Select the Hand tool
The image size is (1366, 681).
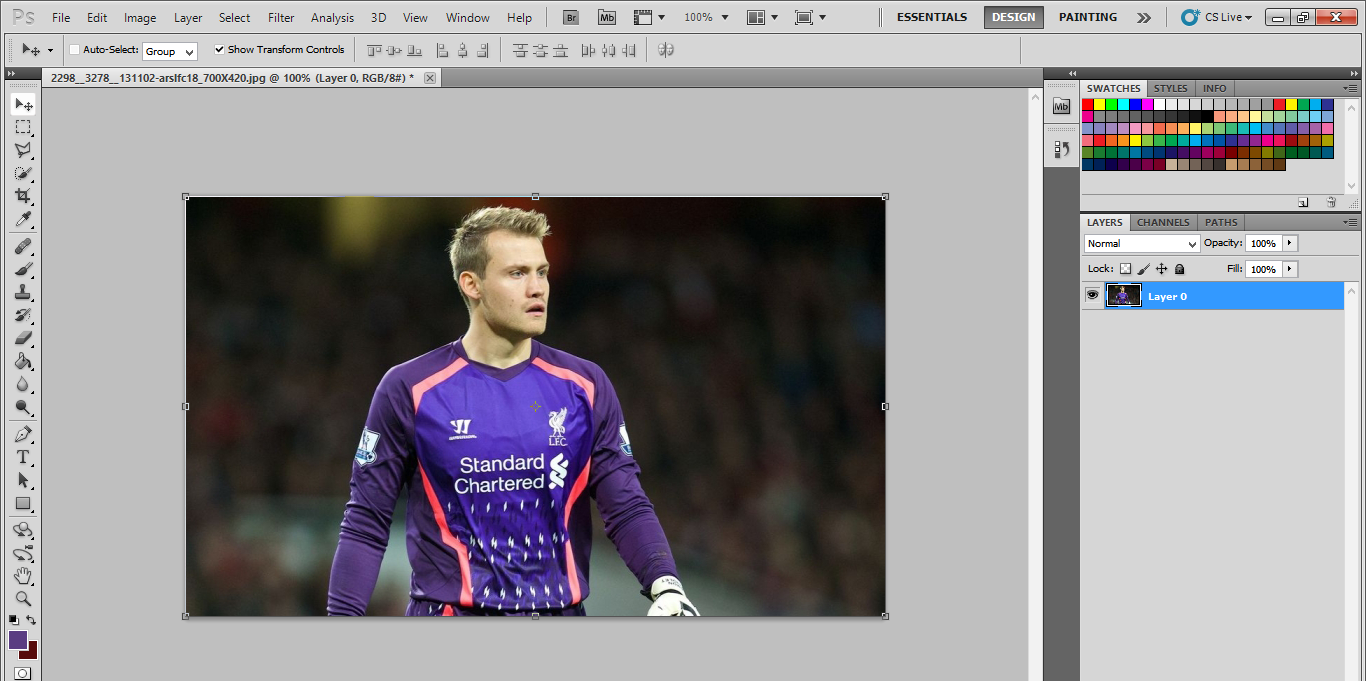[23, 576]
